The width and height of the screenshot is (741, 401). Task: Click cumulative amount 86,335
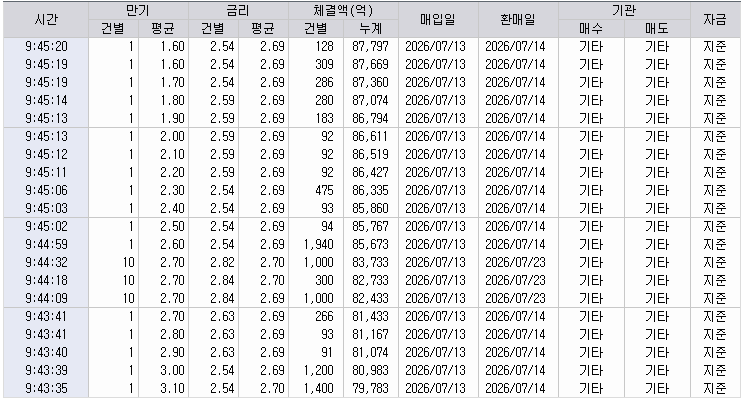coord(370,190)
